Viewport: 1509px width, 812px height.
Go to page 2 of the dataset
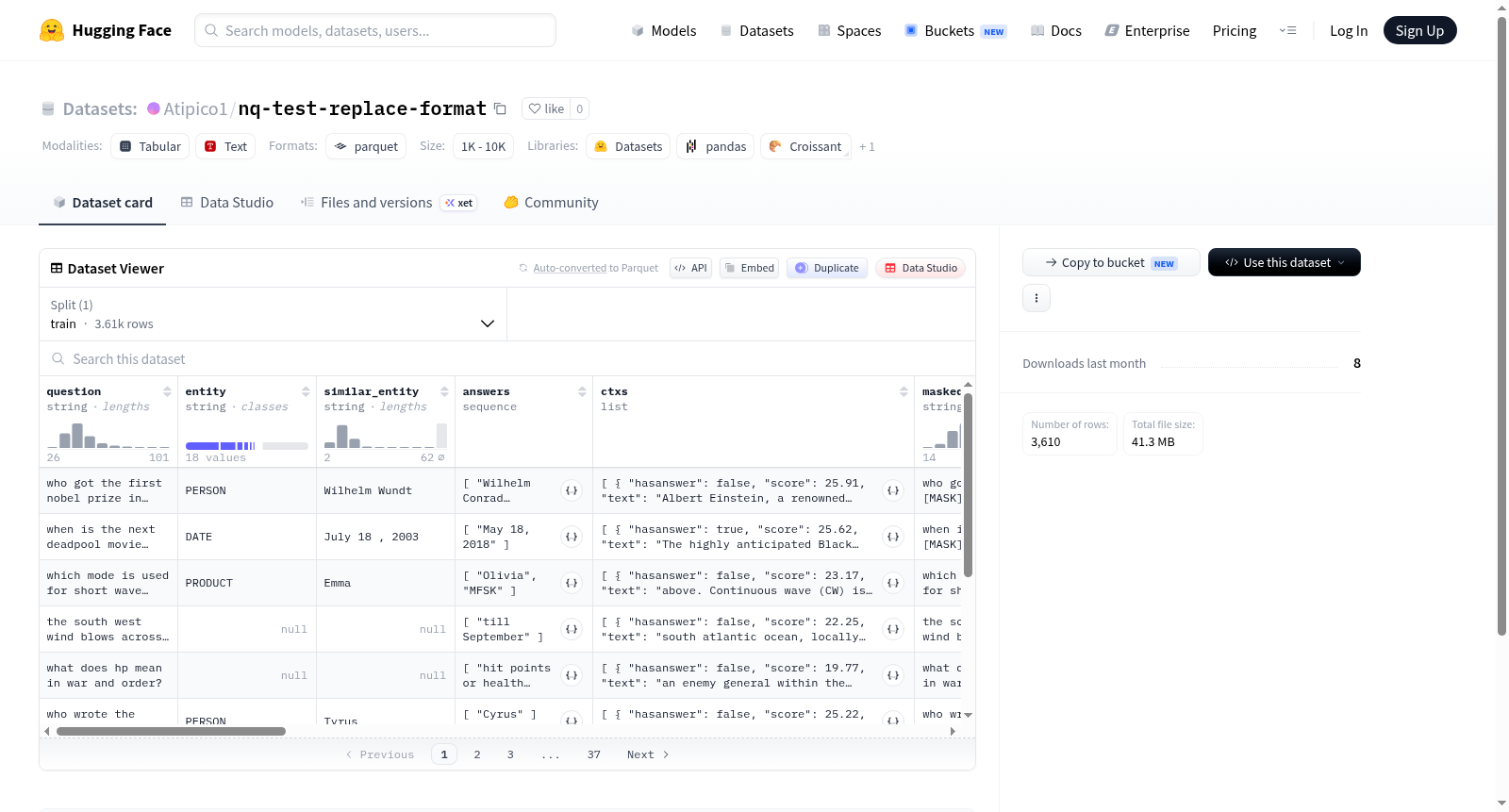pyautogui.click(x=477, y=754)
